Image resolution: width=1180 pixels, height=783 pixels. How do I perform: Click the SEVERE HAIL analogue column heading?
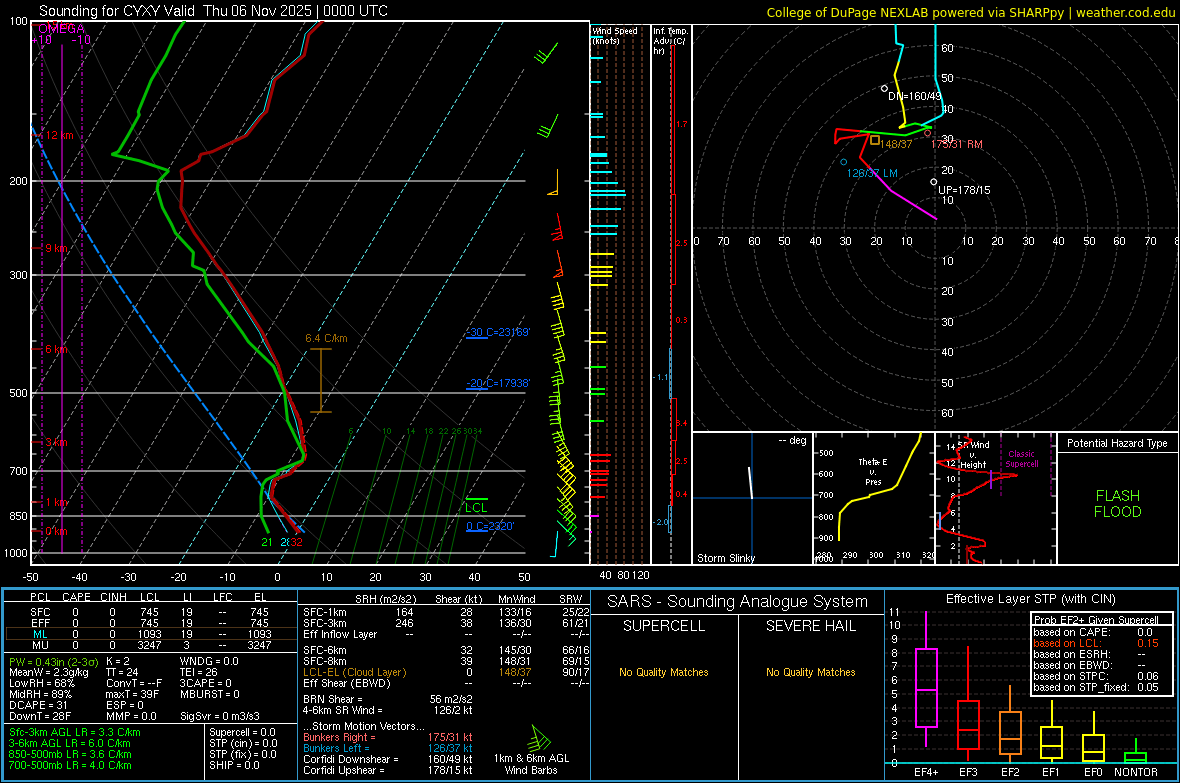(x=810, y=626)
